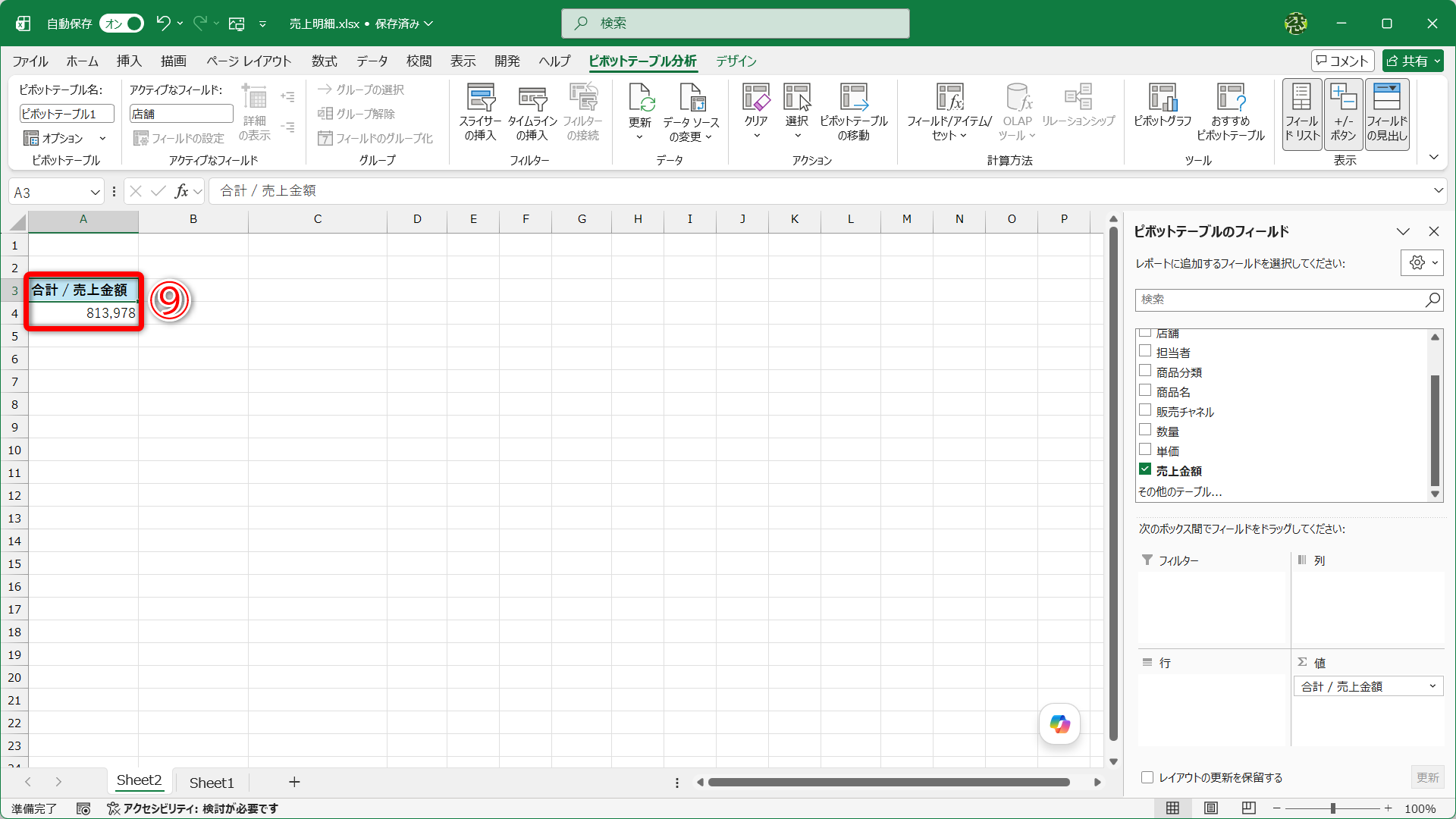
Task: Switch to Page Break Preview
Action: [x=1249, y=808]
